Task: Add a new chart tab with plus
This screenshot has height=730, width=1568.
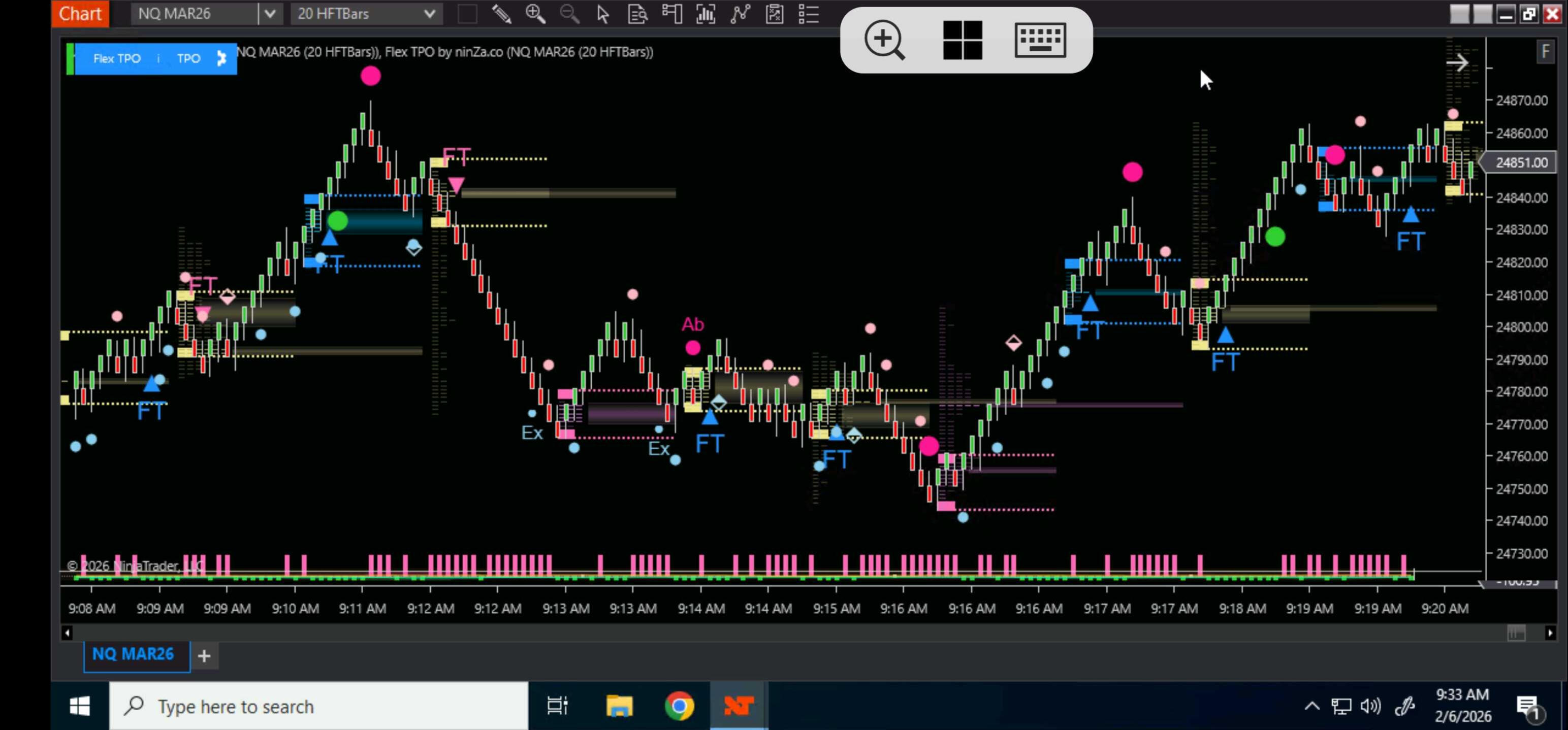Action: coord(205,656)
